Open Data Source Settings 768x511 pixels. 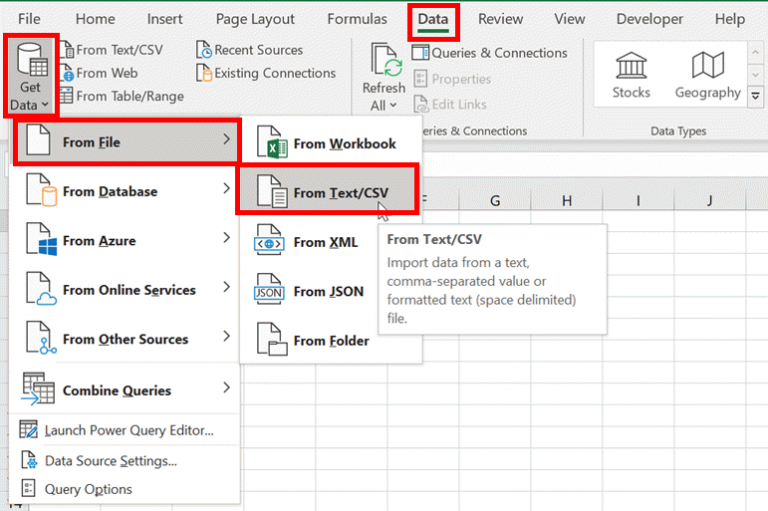pos(124,461)
